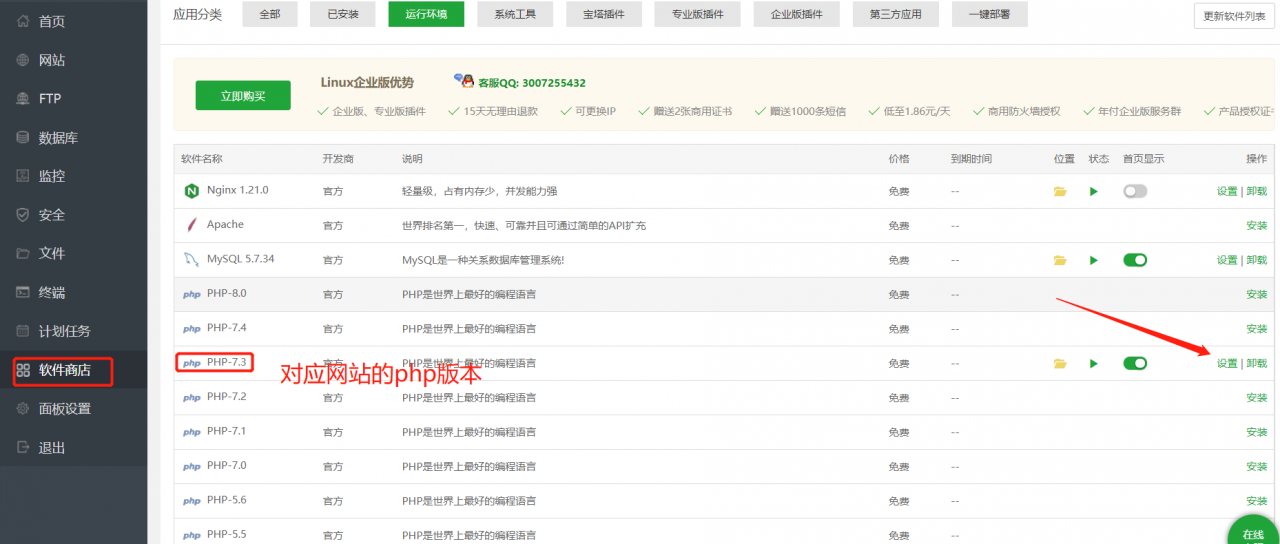Click the Apache feather icon
Viewport: 1280px width, 544px height.
[191, 225]
